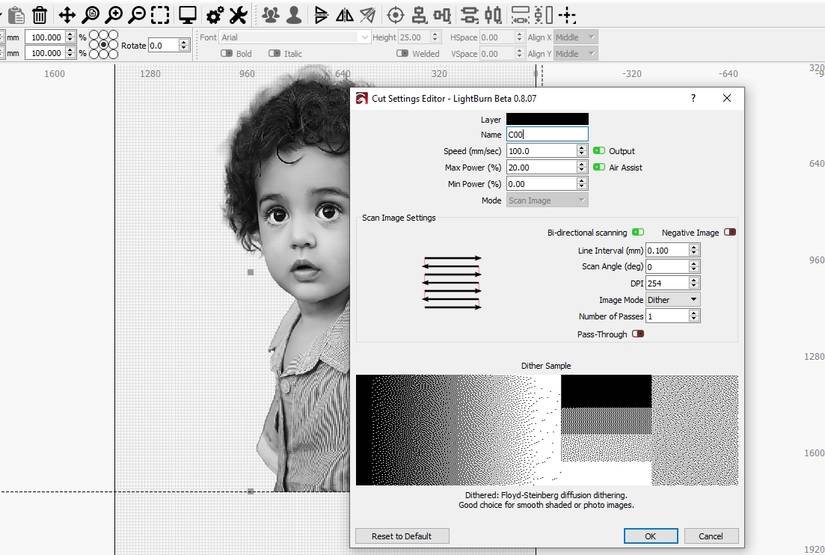Image resolution: width=825 pixels, height=555 pixels.
Task: Open the Align Y dropdown
Action: coord(576,53)
